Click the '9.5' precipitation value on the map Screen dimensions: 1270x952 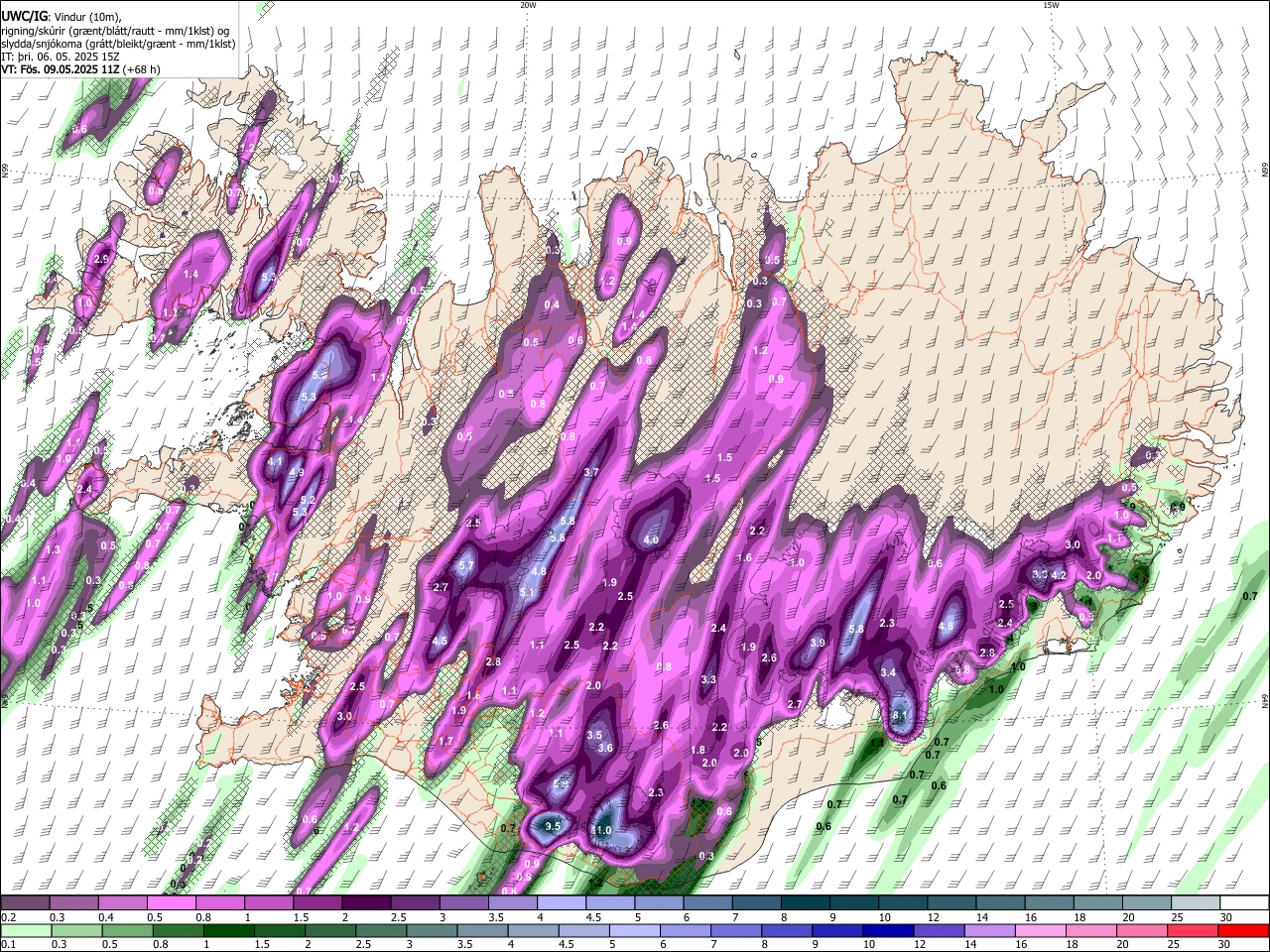[x=553, y=826]
